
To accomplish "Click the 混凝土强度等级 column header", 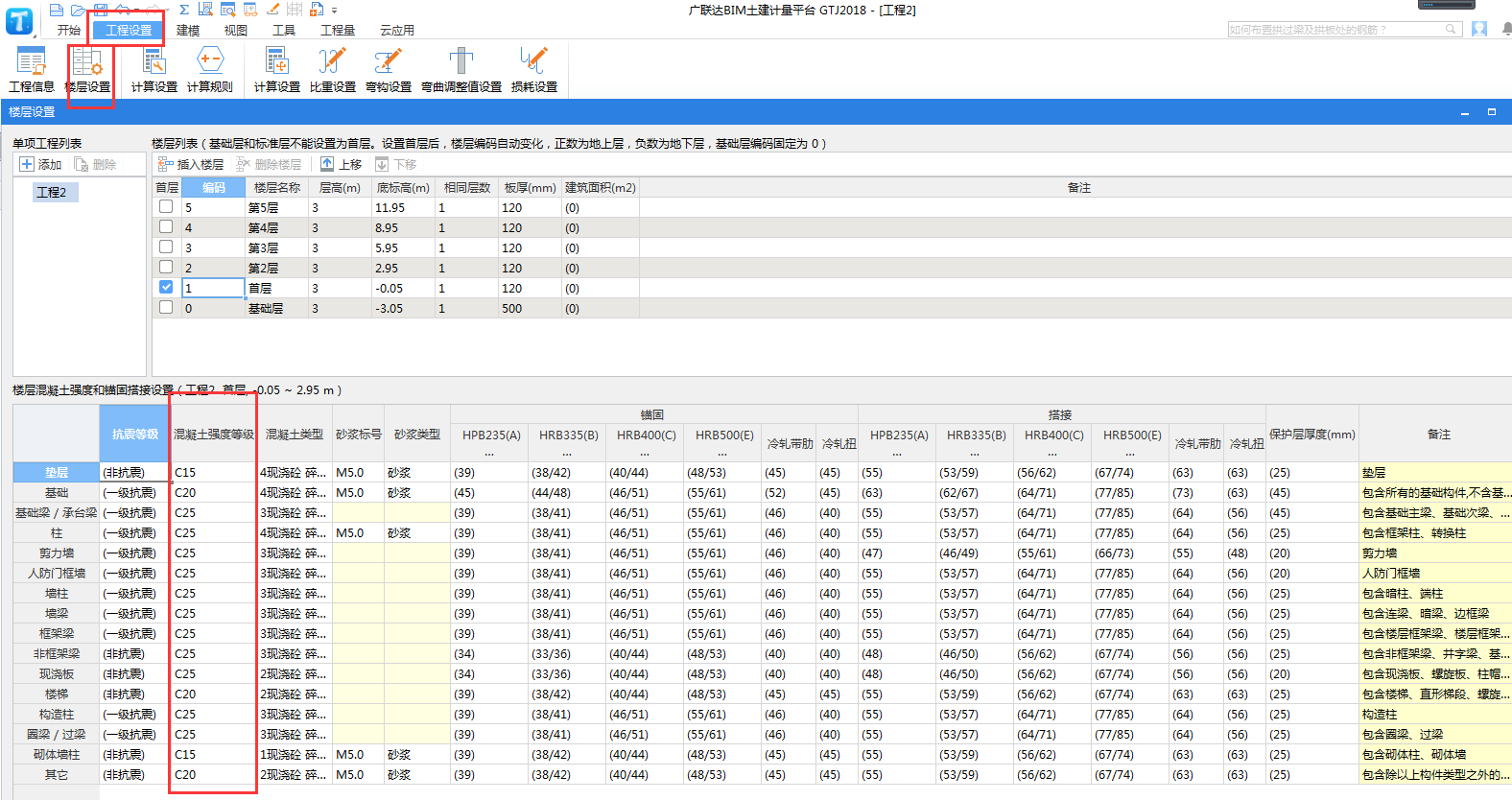I will [x=214, y=434].
